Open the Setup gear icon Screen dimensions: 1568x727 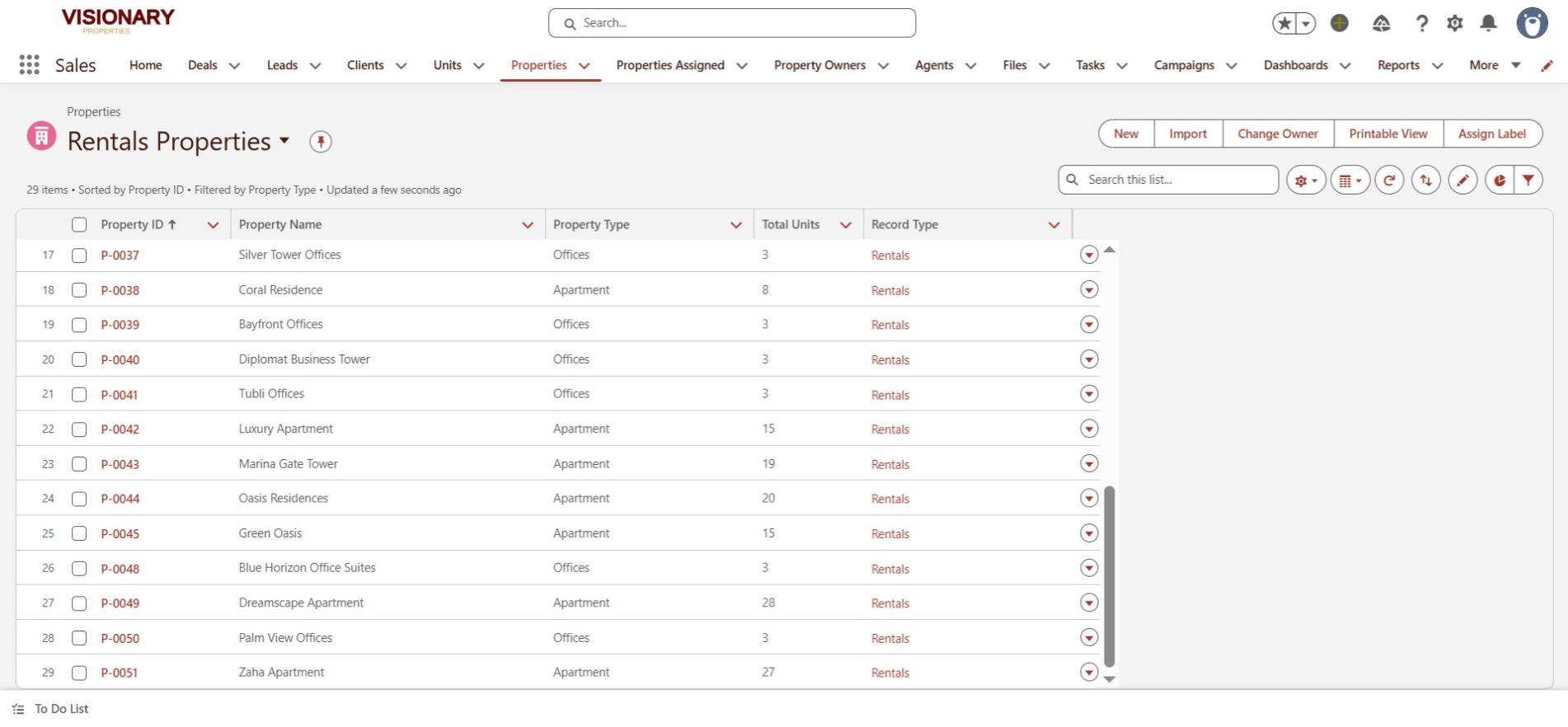pos(1455,23)
